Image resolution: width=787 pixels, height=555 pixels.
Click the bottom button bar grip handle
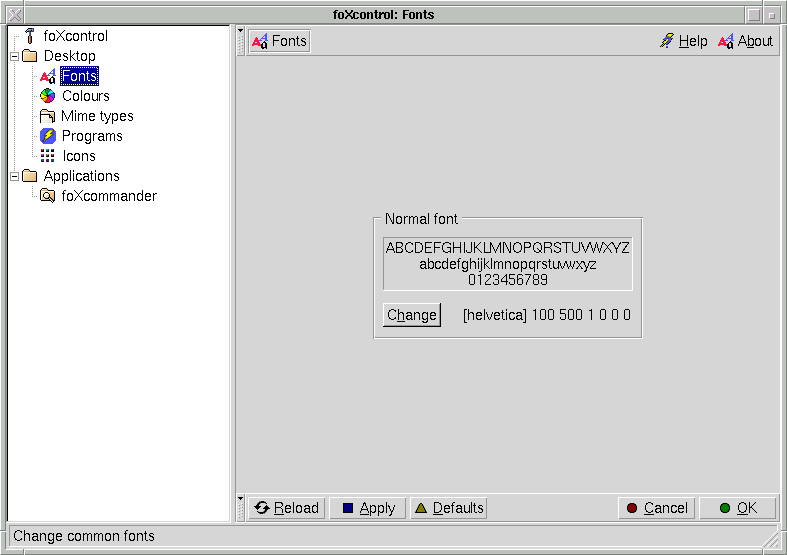(240, 508)
